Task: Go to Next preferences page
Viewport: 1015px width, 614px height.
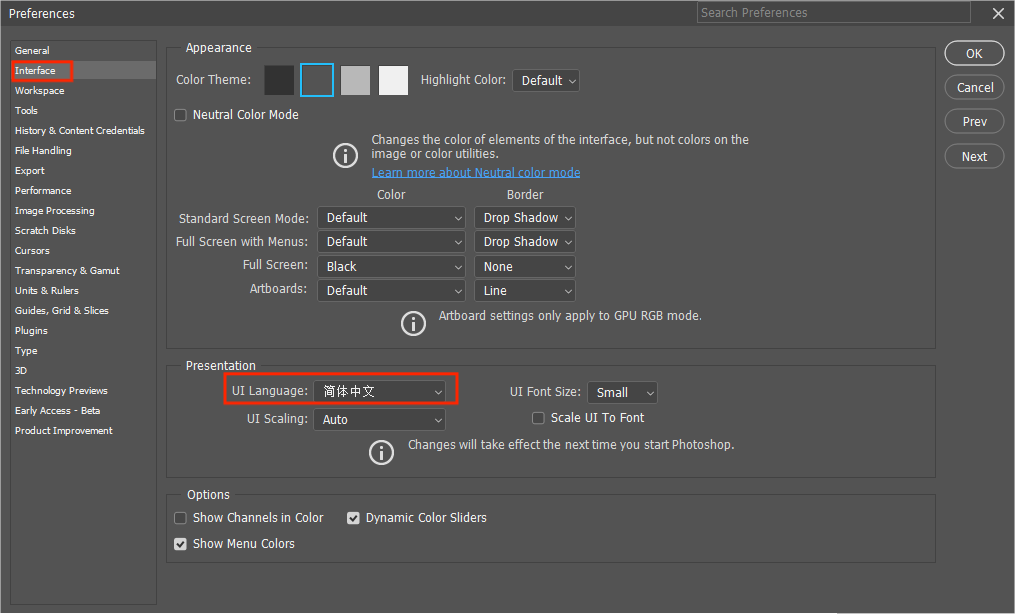Action: [974, 157]
